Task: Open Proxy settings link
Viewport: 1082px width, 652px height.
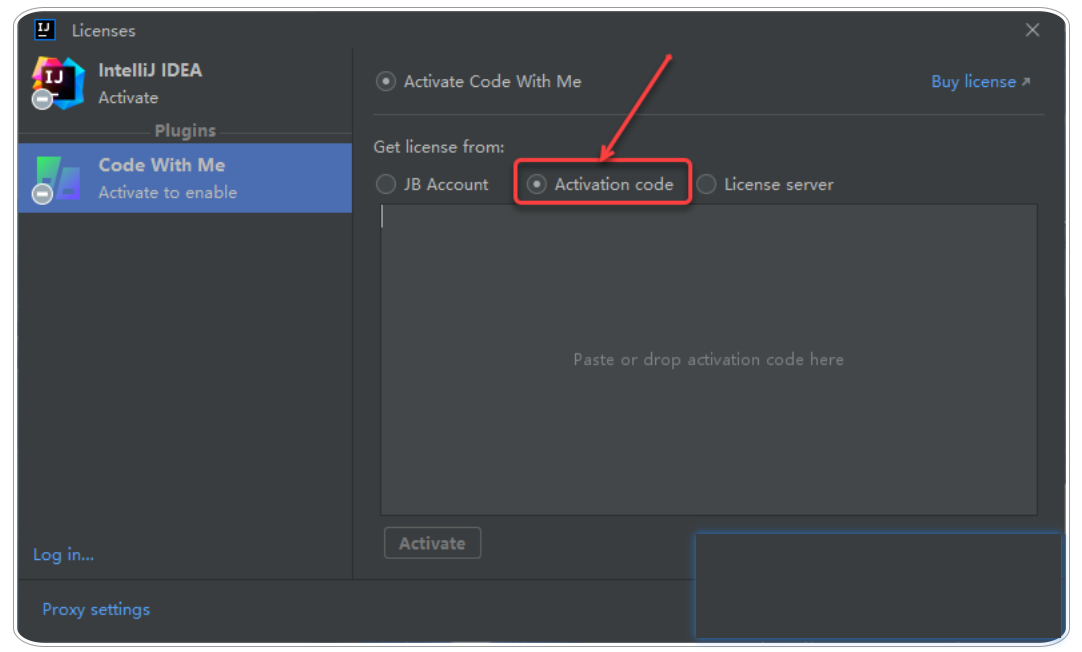Action: tap(96, 609)
